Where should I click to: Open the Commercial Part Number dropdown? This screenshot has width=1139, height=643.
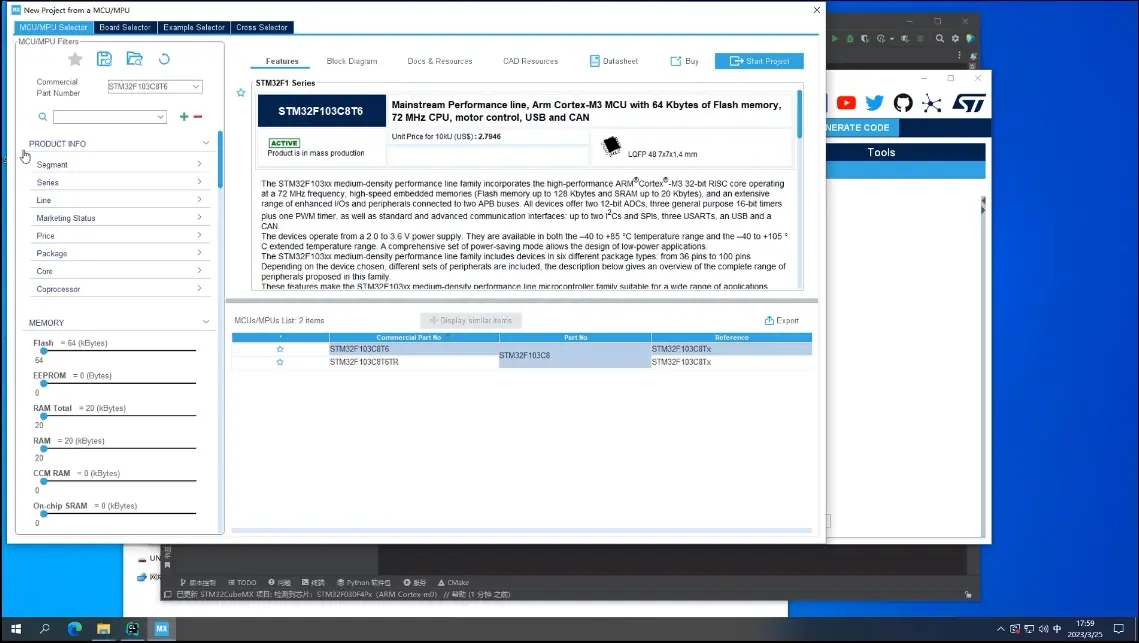(x=195, y=86)
